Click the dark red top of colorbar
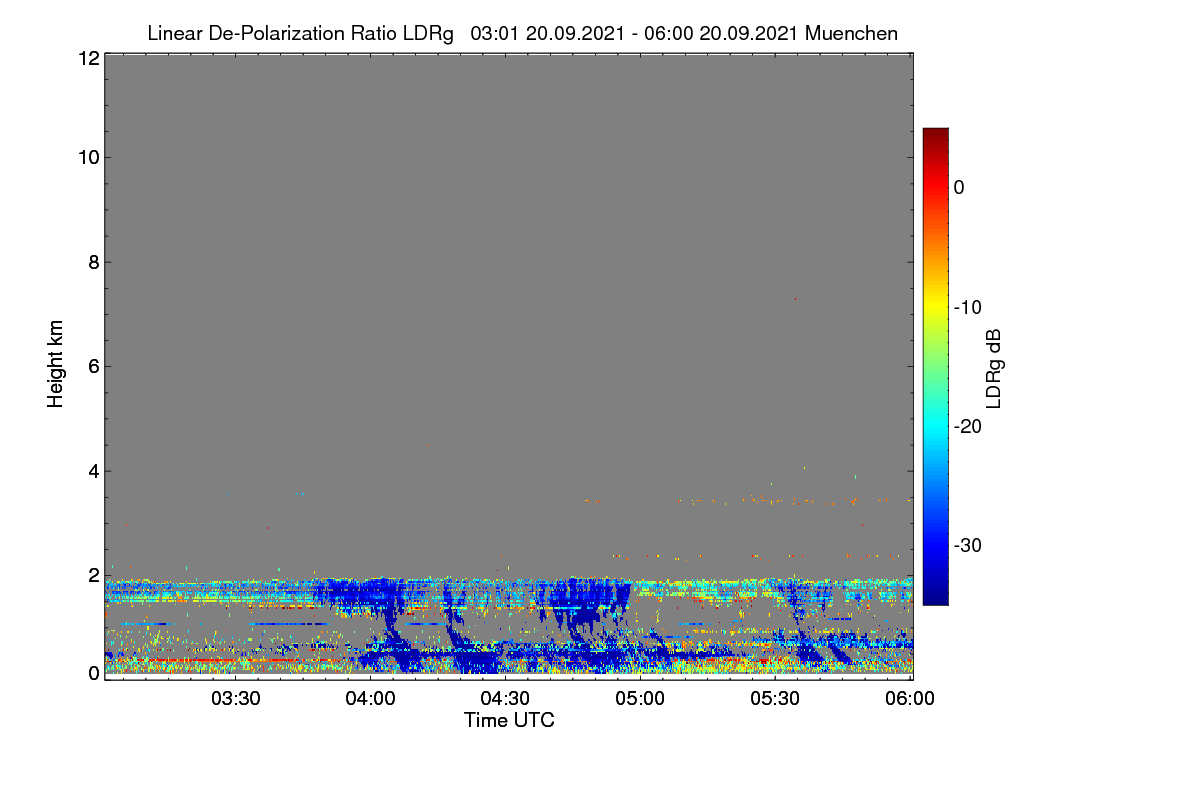 pyautogui.click(x=935, y=134)
